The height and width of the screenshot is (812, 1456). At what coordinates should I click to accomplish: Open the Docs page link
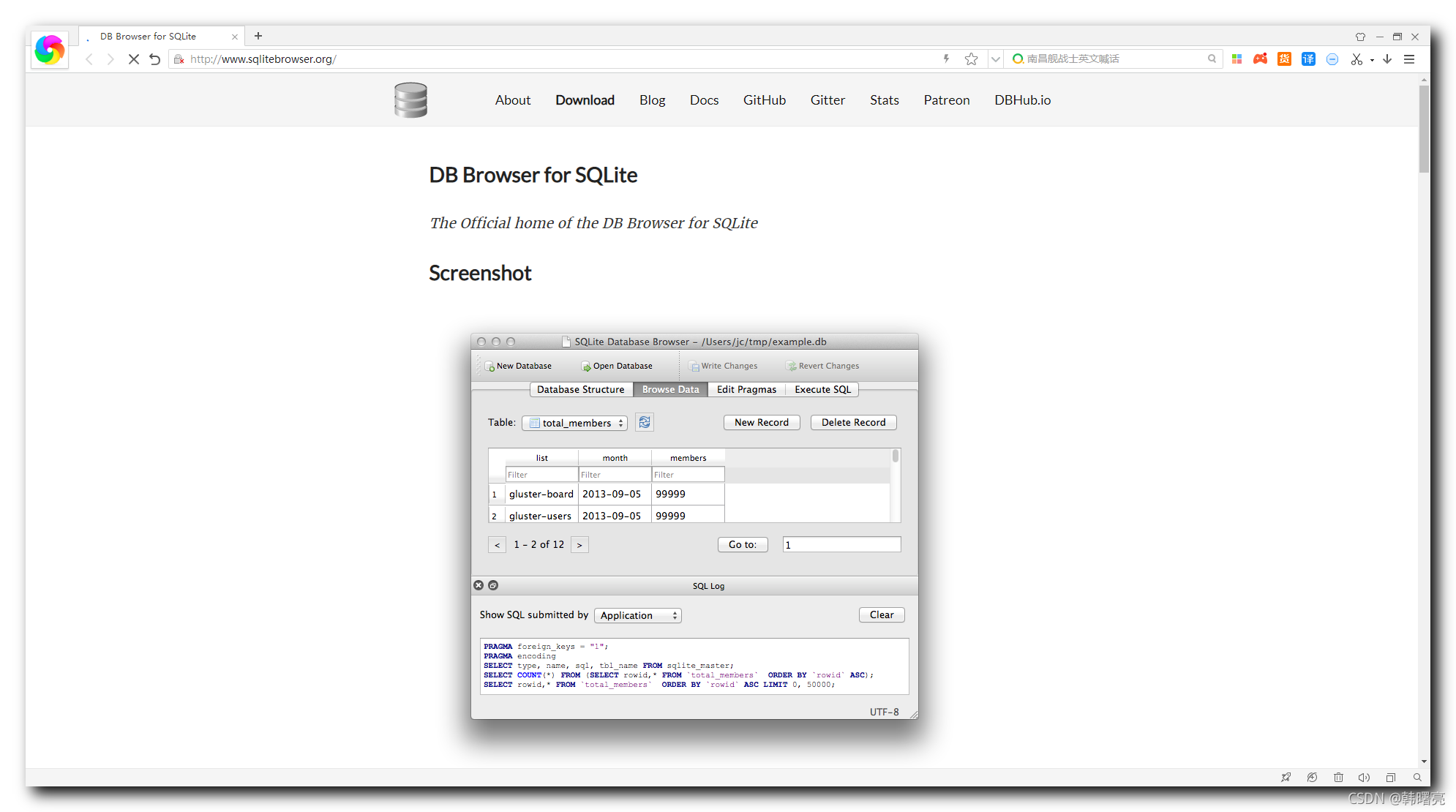[x=704, y=100]
